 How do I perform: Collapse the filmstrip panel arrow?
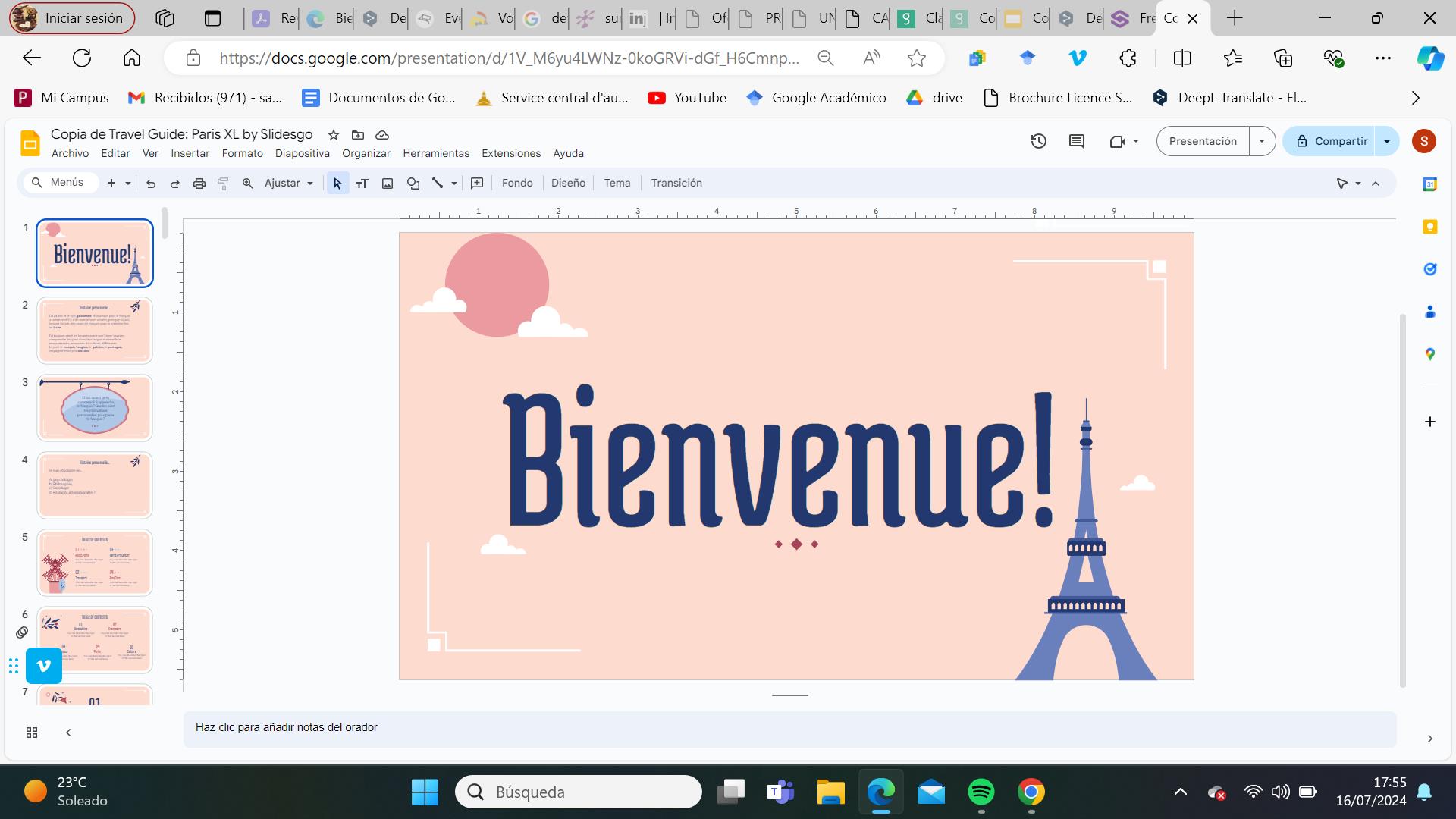tap(68, 733)
